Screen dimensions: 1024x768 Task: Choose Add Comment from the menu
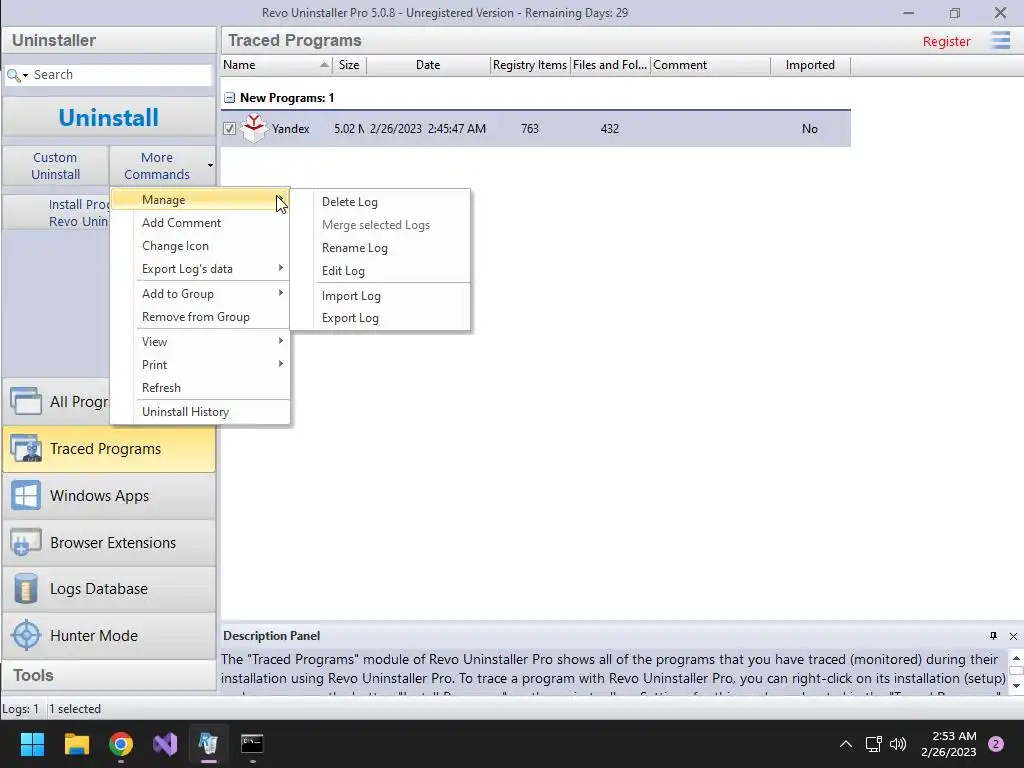(x=182, y=223)
